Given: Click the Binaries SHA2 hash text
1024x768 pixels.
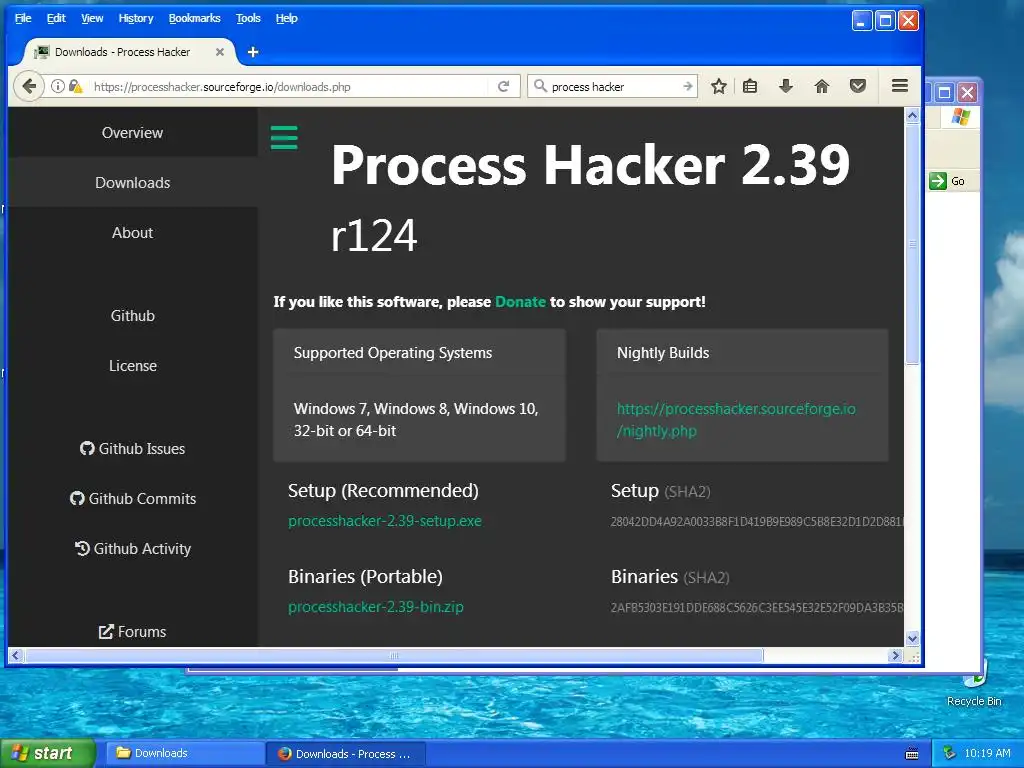Looking at the screenshot, I should [x=757, y=607].
